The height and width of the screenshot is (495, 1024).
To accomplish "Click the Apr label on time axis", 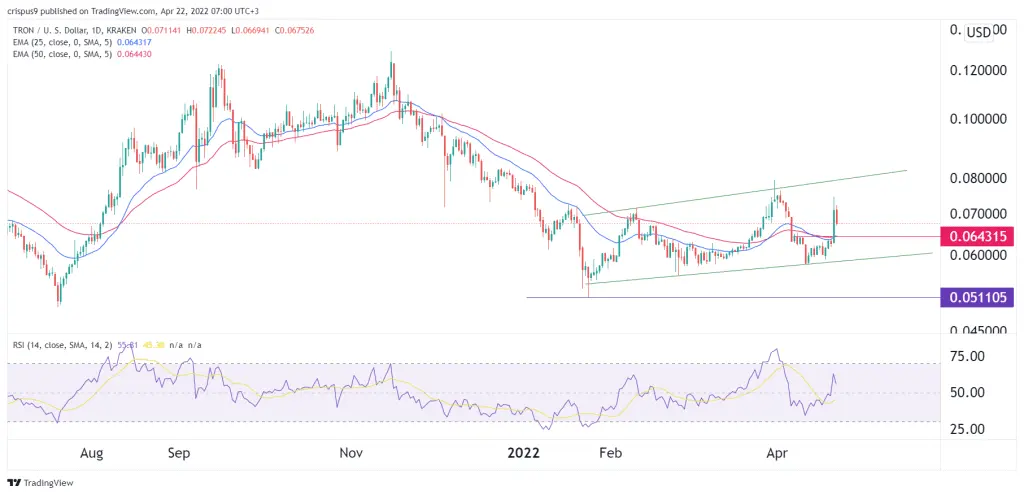I will pyautogui.click(x=777, y=453).
